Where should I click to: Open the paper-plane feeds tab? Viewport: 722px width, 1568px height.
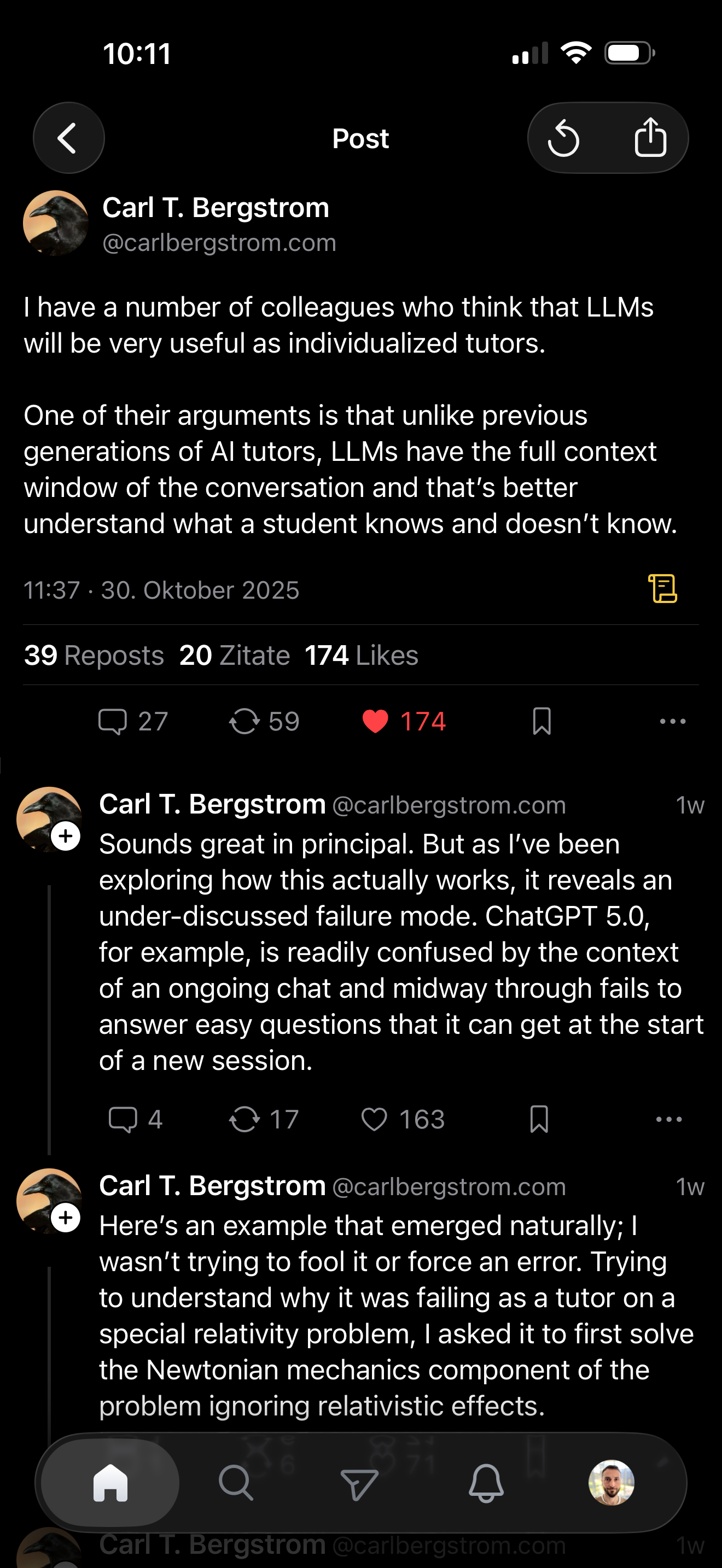tap(359, 1482)
